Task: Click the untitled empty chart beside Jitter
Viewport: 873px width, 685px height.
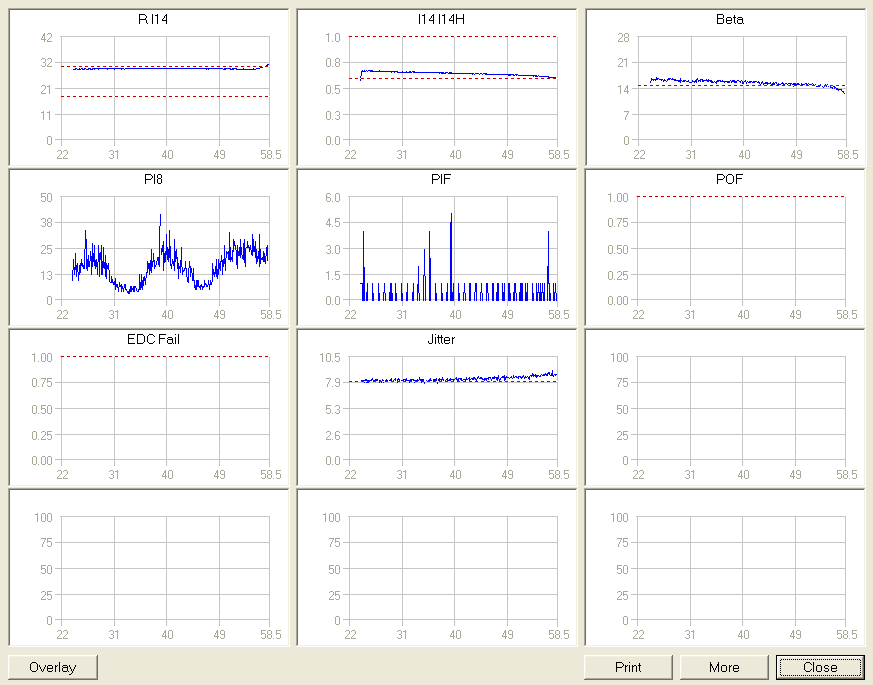Action: pos(742,408)
